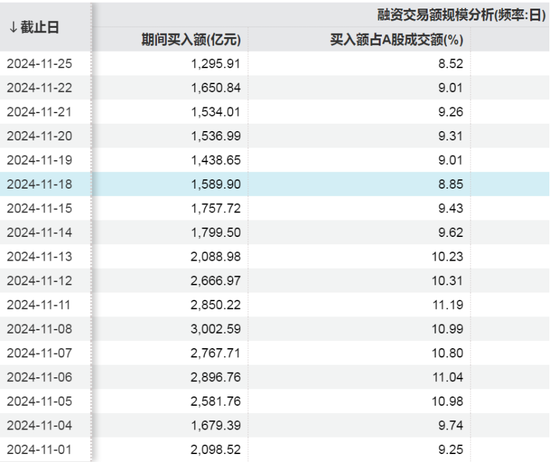Select the date cell 2024-11-07

click(39, 353)
